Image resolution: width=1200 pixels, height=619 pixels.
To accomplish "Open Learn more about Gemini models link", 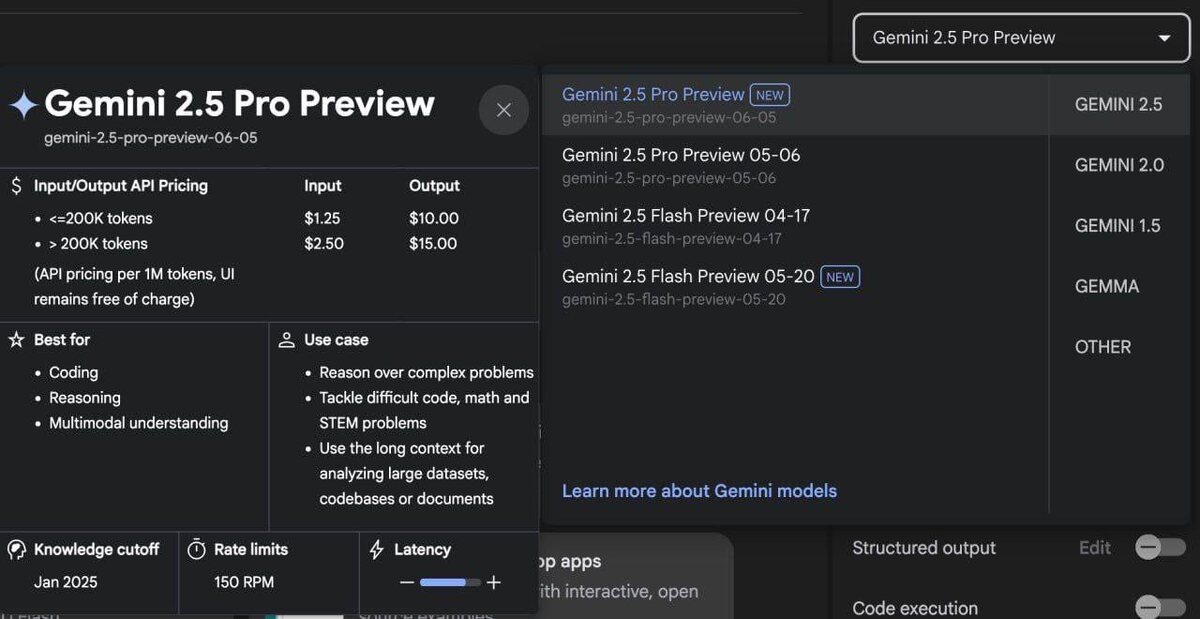I will point(699,491).
